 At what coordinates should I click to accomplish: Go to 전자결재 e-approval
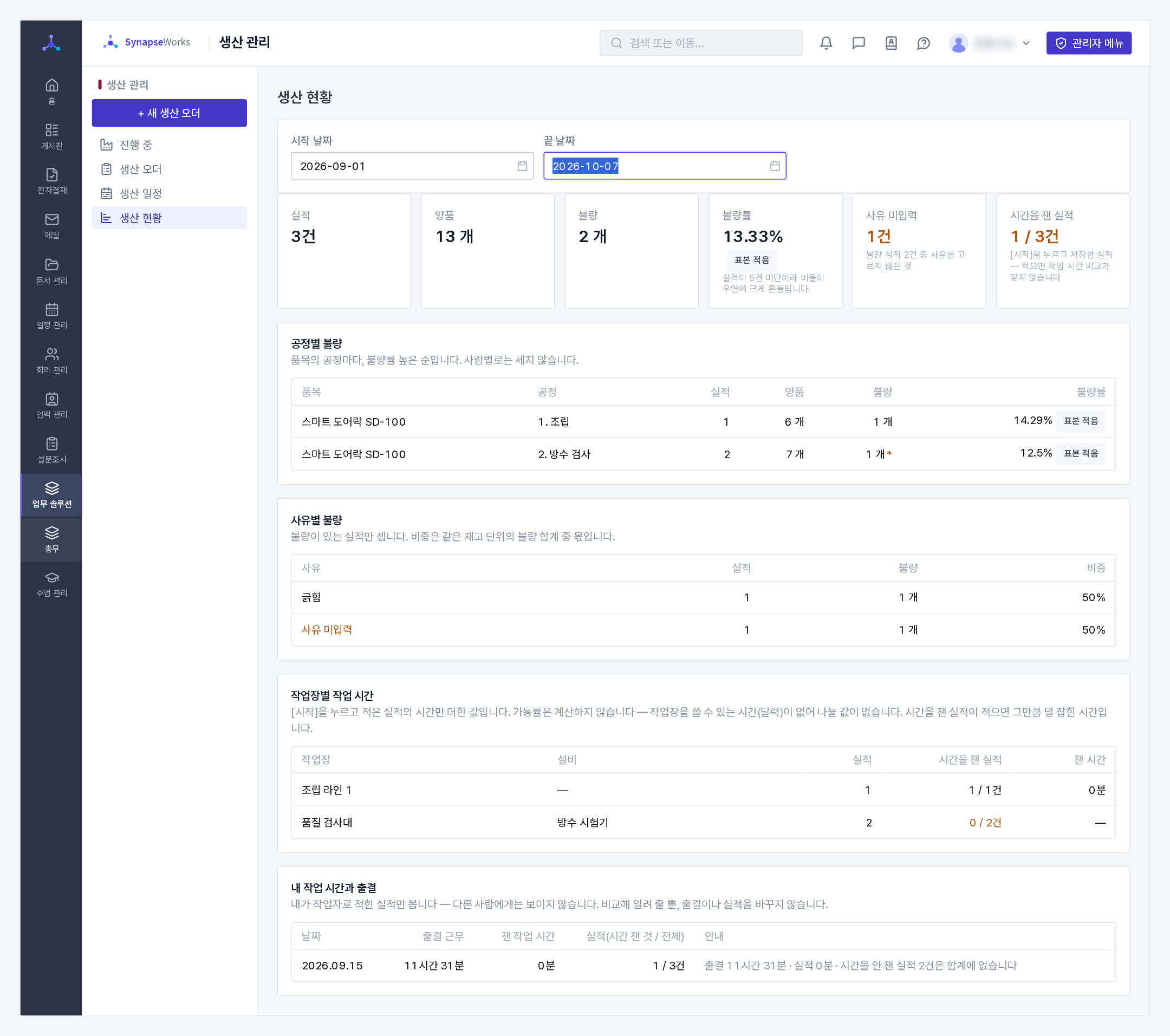coord(51,181)
